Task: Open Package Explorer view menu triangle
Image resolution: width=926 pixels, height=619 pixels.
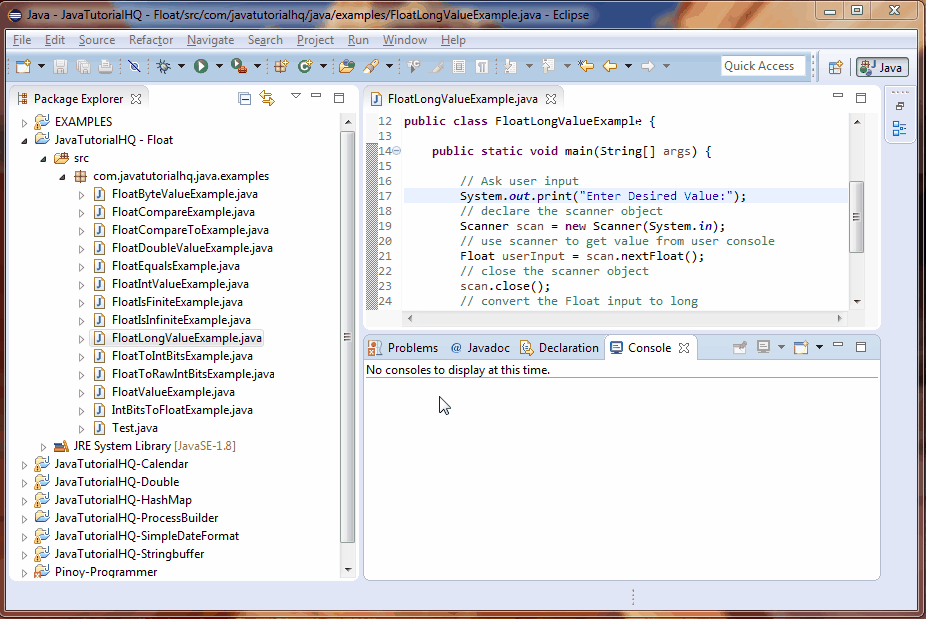Action: coord(296,96)
